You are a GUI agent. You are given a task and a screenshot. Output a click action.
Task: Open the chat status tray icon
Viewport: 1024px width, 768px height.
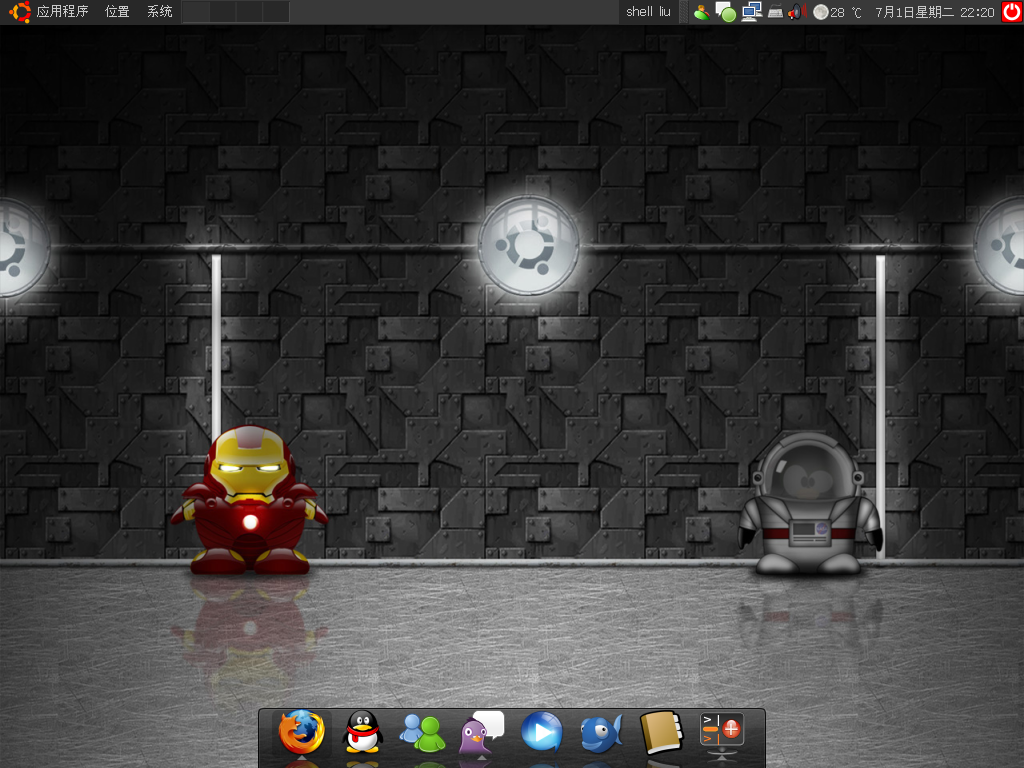(726, 12)
